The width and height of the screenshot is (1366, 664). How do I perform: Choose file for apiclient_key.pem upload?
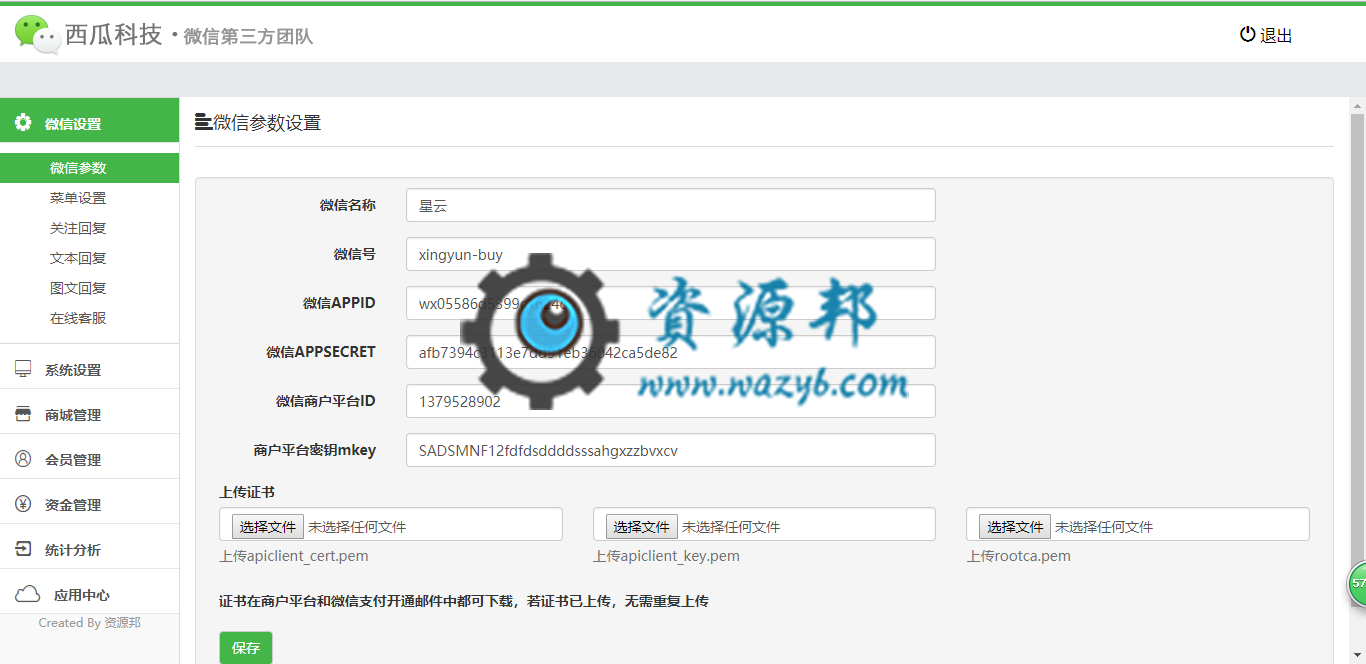click(642, 526)
